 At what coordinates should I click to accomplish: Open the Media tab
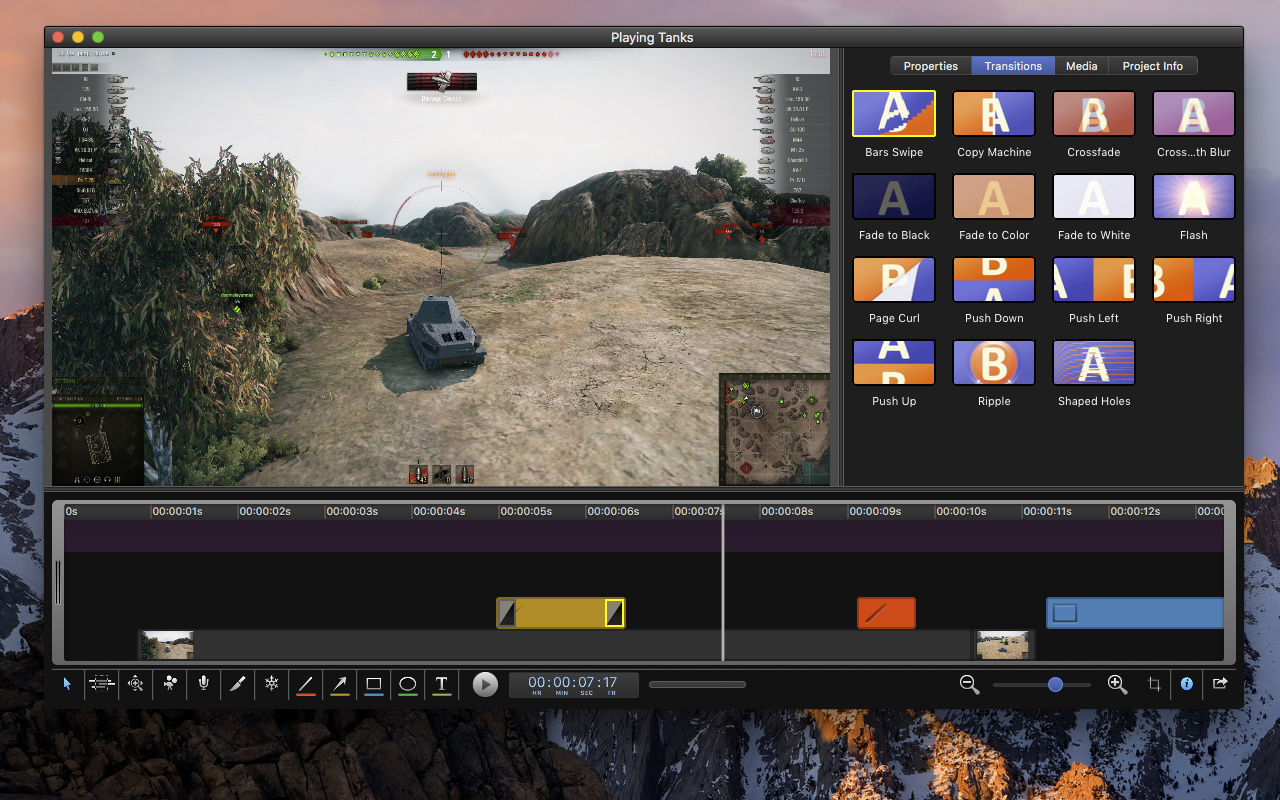tap(1081, 66)
